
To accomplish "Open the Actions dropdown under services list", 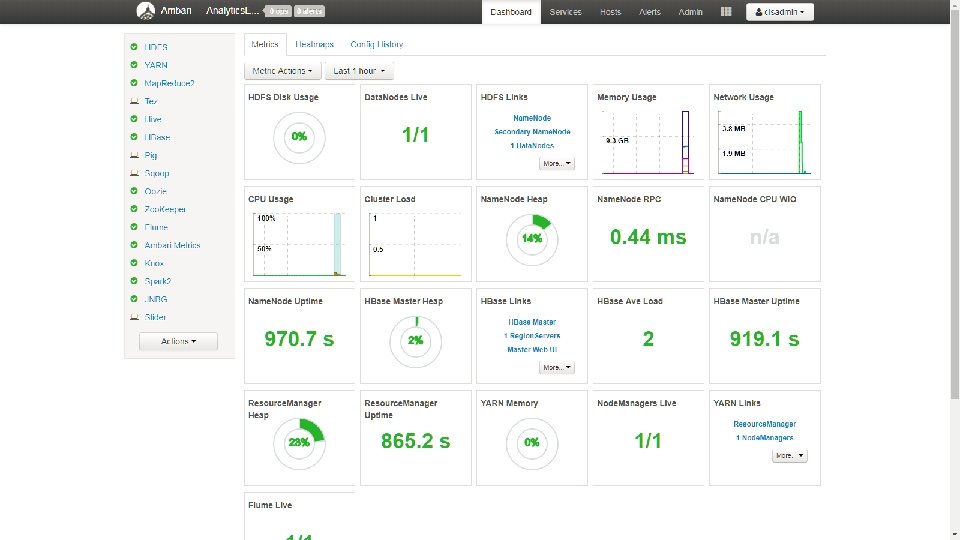I will tap(178, 341).
